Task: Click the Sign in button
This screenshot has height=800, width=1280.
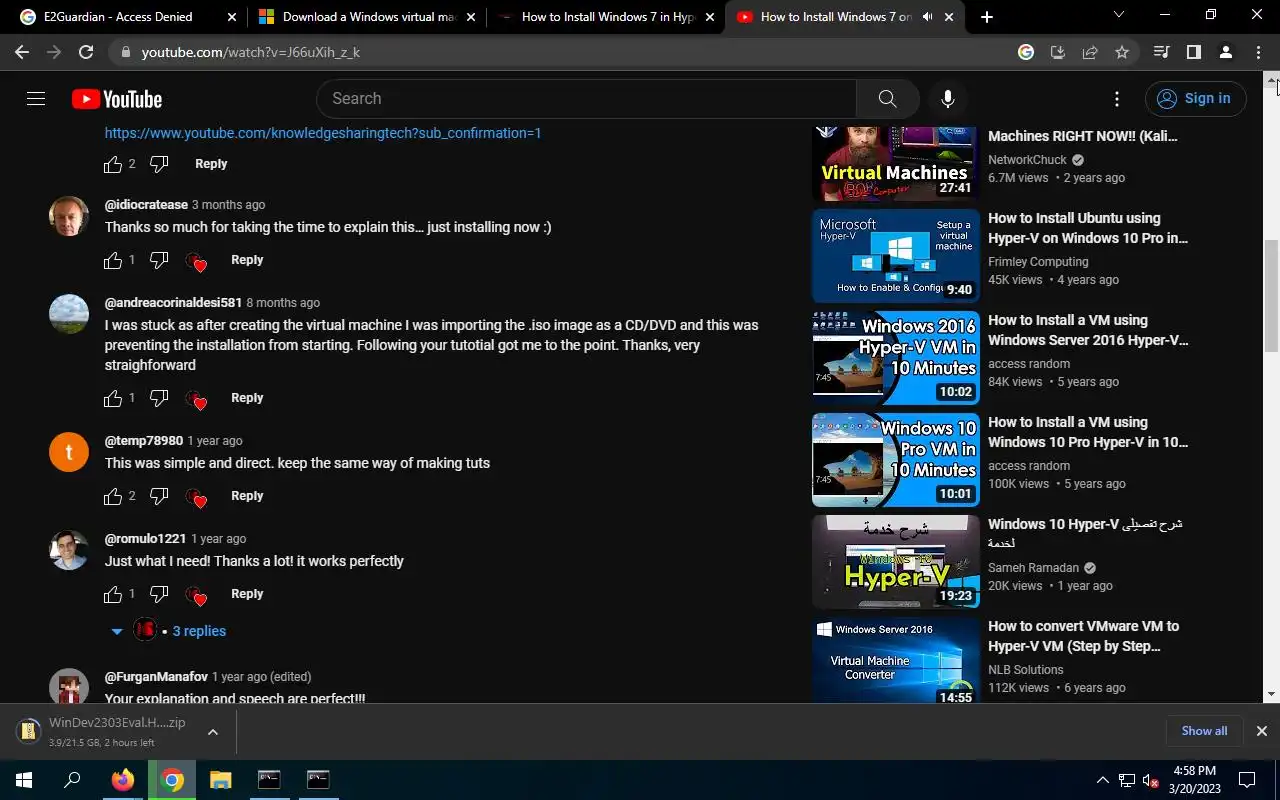Action: pos(1195,99)
